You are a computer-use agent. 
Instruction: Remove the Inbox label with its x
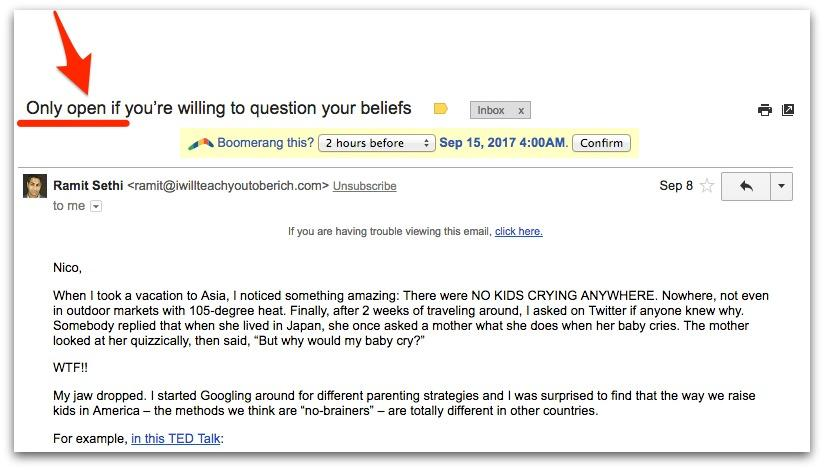pos(521,110)
